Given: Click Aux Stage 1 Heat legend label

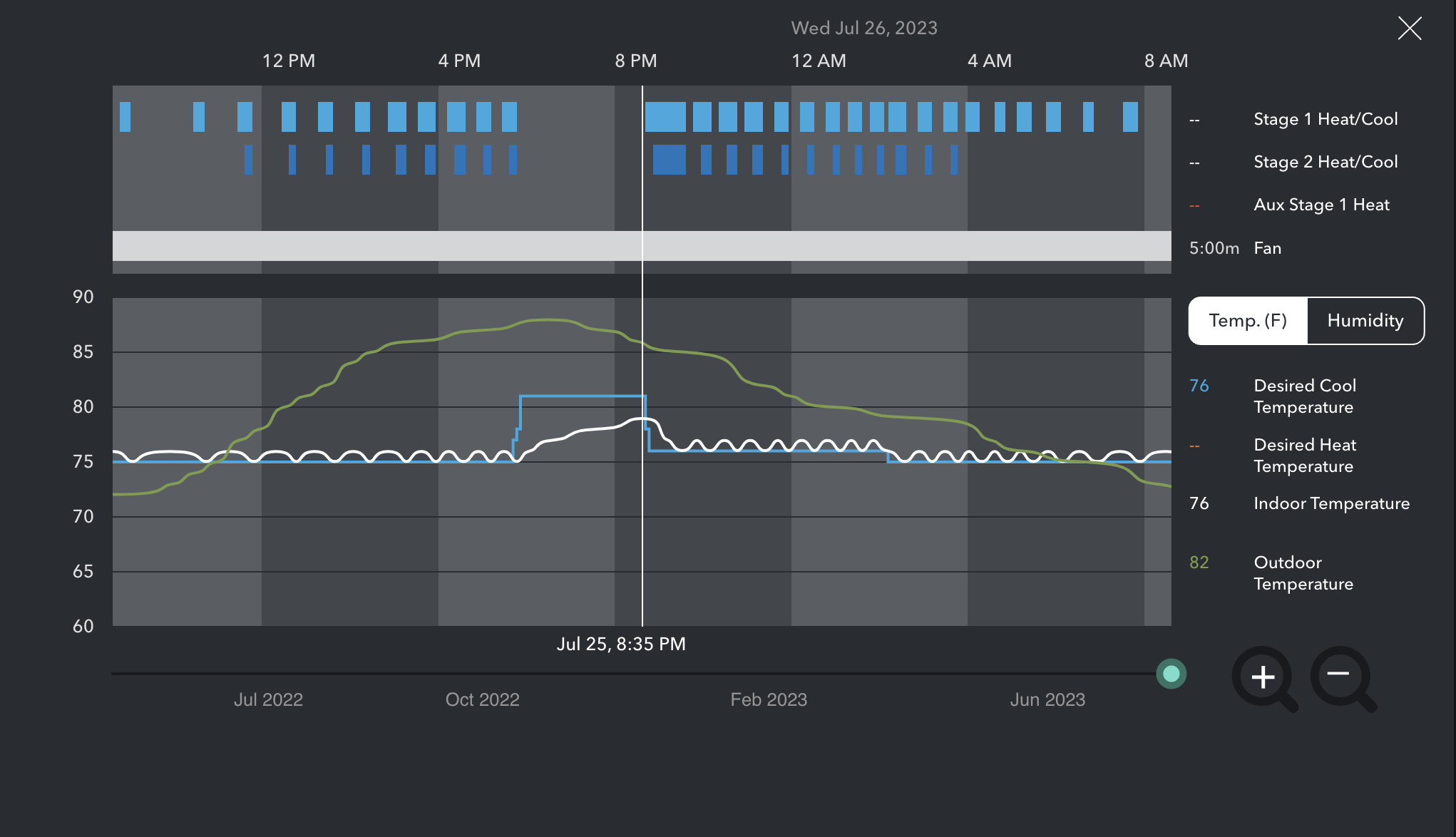Looking at the screenshot, I should pos(1321,205).
